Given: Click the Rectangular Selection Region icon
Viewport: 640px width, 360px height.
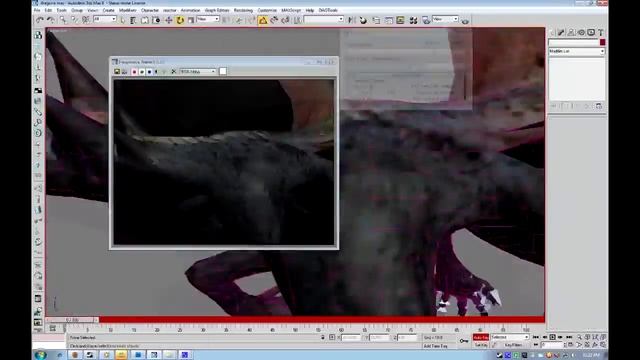Looking at the screenshot, I should tap(144, 20).
